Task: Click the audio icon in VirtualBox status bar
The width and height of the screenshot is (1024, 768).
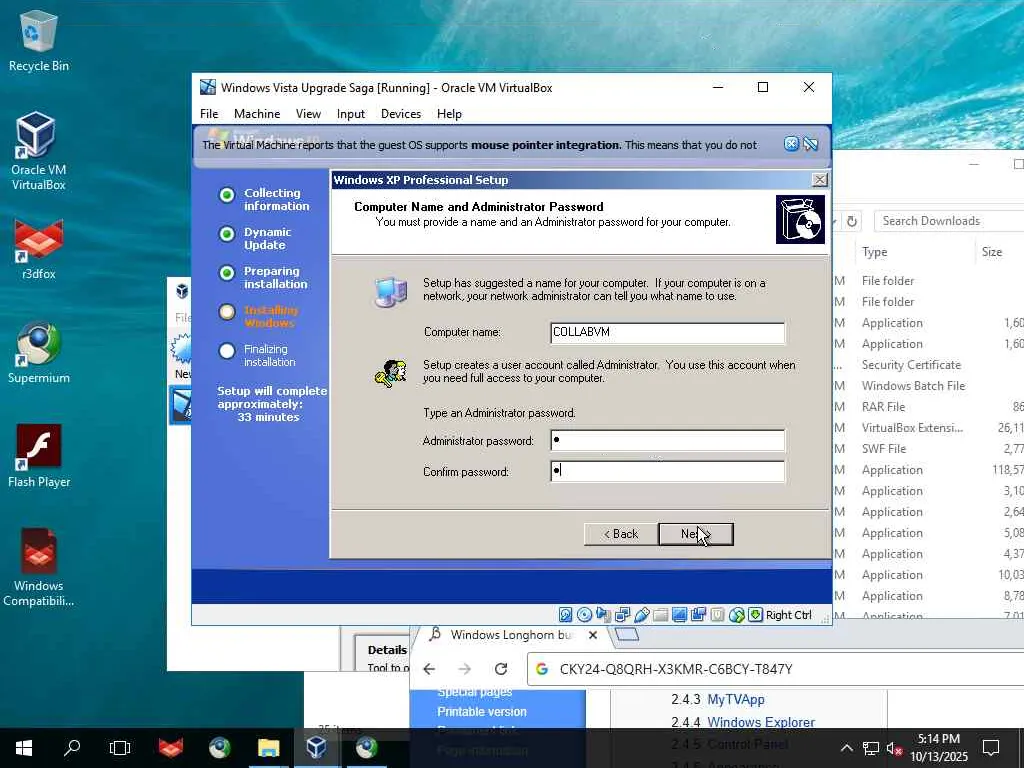Action: click(x=603, y=615)
